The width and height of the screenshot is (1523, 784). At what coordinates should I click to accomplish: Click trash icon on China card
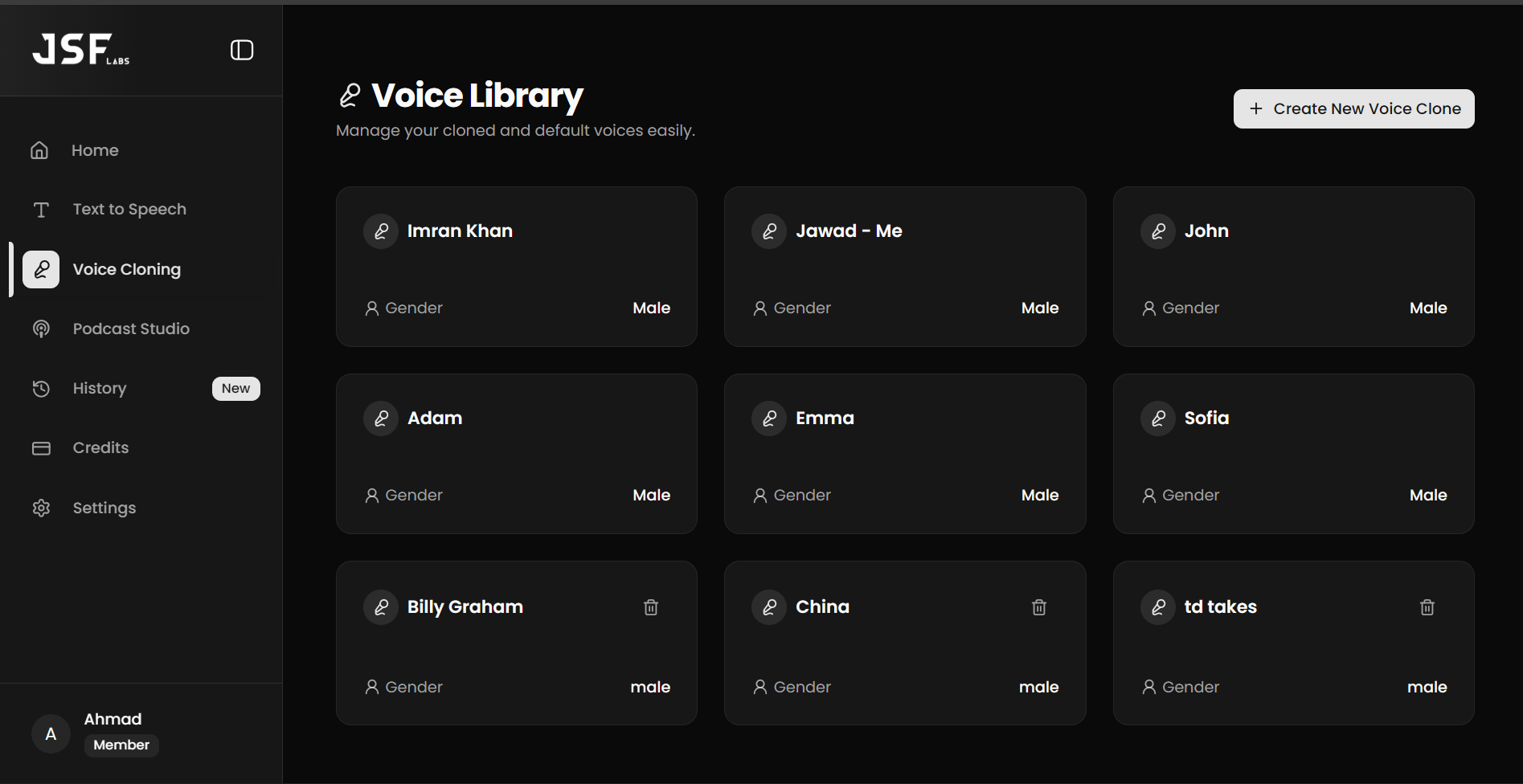[1039, 607]
